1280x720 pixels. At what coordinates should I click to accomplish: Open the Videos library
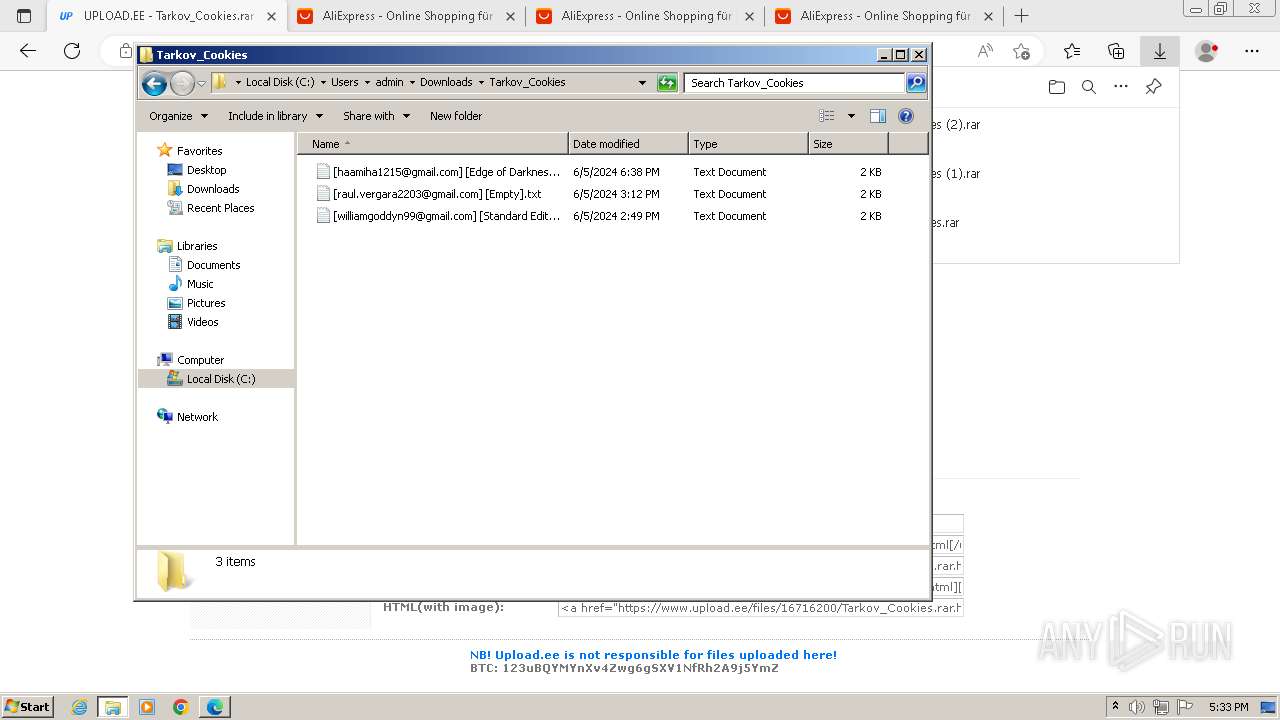[x=202, y=322]
